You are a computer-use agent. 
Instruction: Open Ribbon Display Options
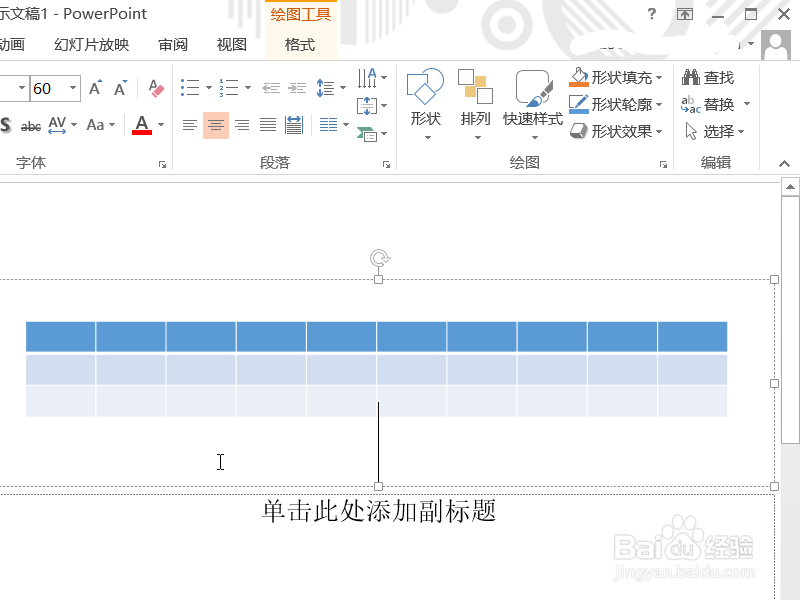coord(685,14)
